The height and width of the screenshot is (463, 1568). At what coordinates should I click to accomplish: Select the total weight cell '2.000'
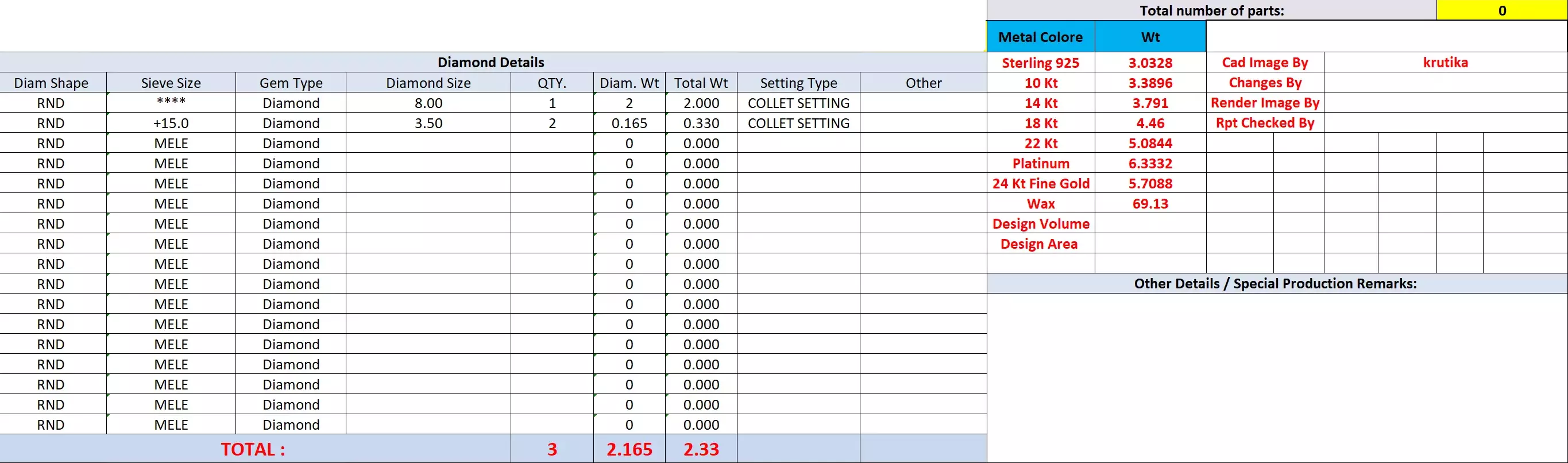[x=701, y=103]
